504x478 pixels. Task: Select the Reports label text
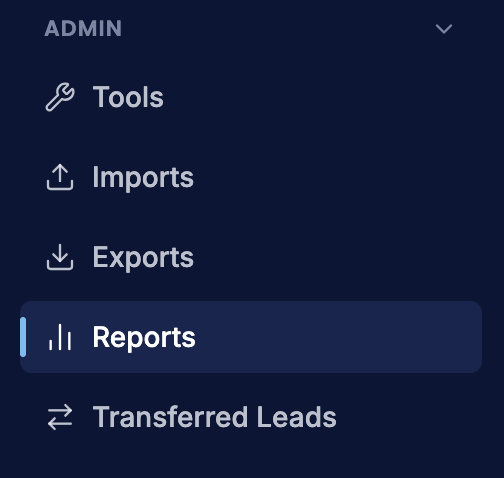pos(144,338)
